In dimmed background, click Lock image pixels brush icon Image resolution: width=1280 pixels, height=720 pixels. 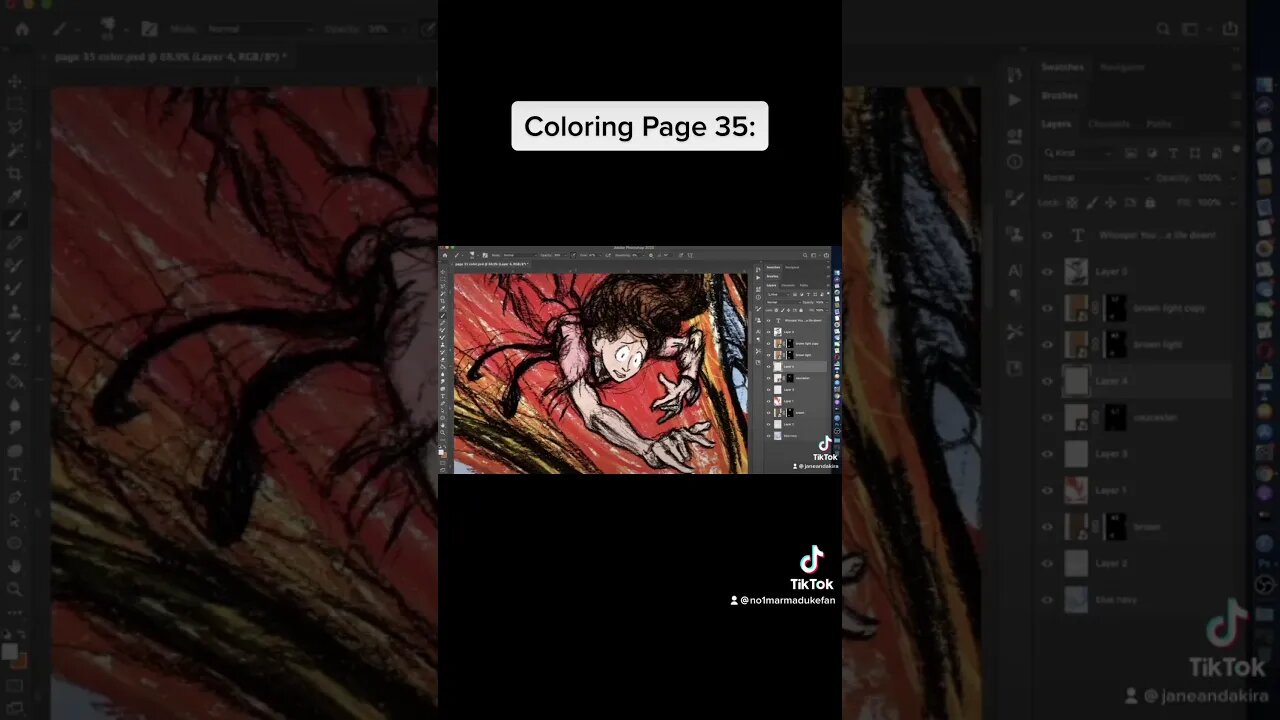1092,202
